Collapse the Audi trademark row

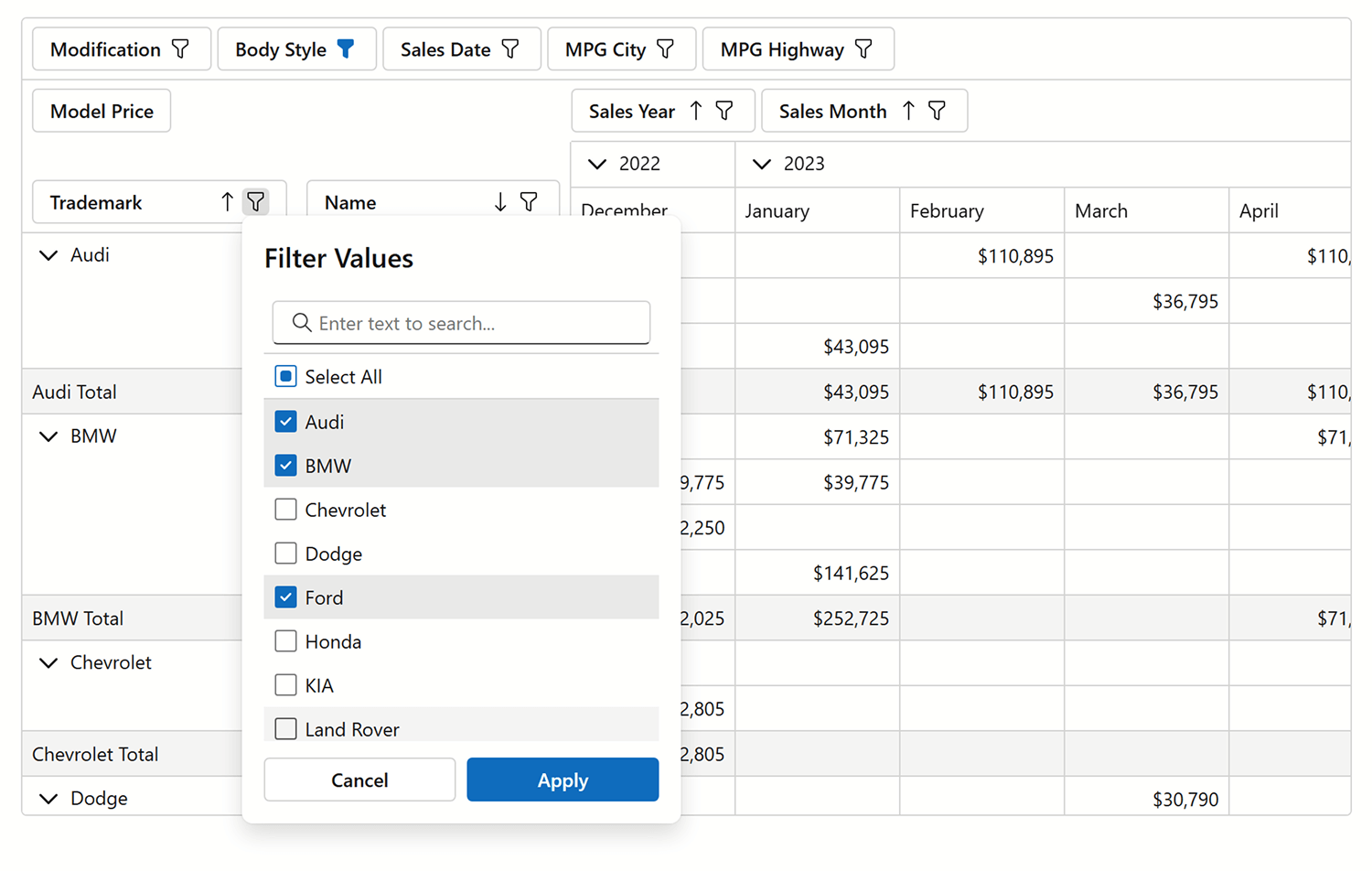coord(48,255)
